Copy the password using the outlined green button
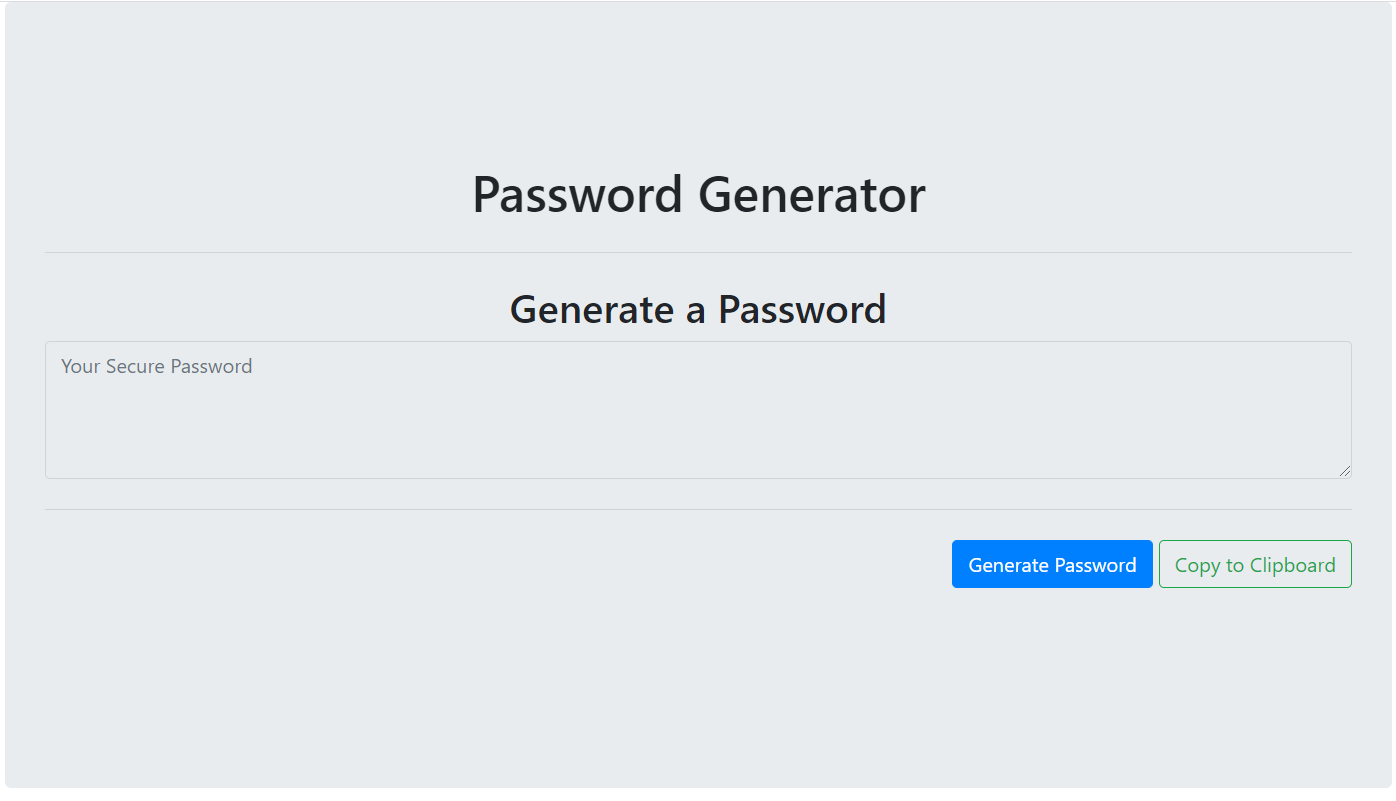The height and width of the screenshot is (801, 1396). 1255,564
